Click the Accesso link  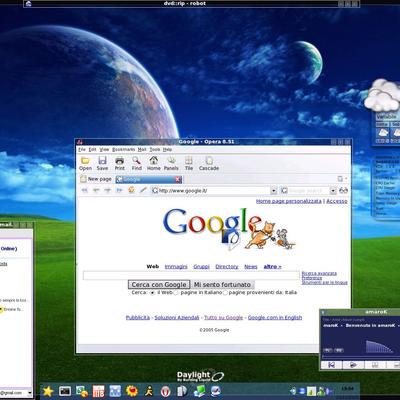[337, 201]
